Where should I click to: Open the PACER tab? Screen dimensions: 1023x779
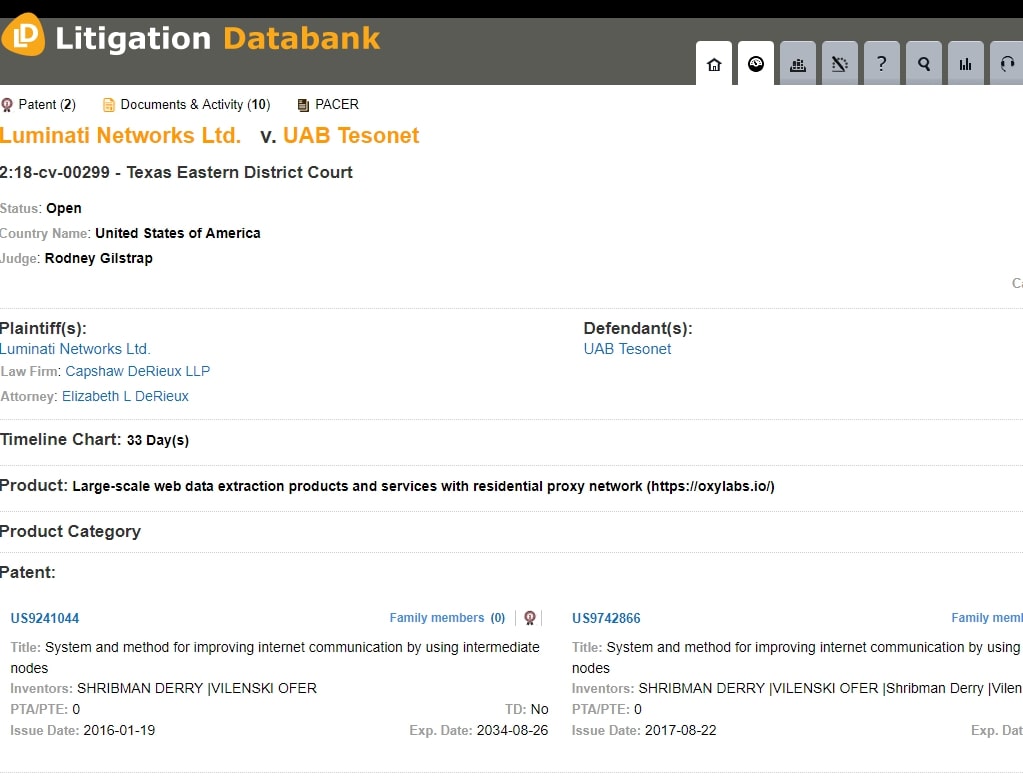coord(328,104)
